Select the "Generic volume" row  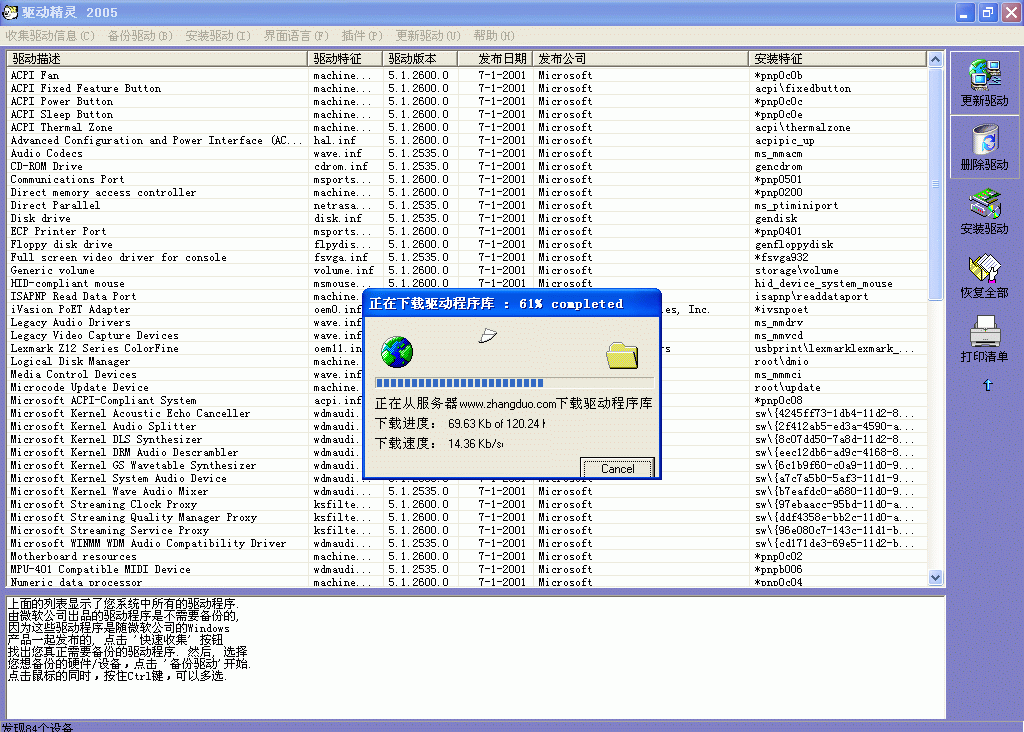point(467,270)
